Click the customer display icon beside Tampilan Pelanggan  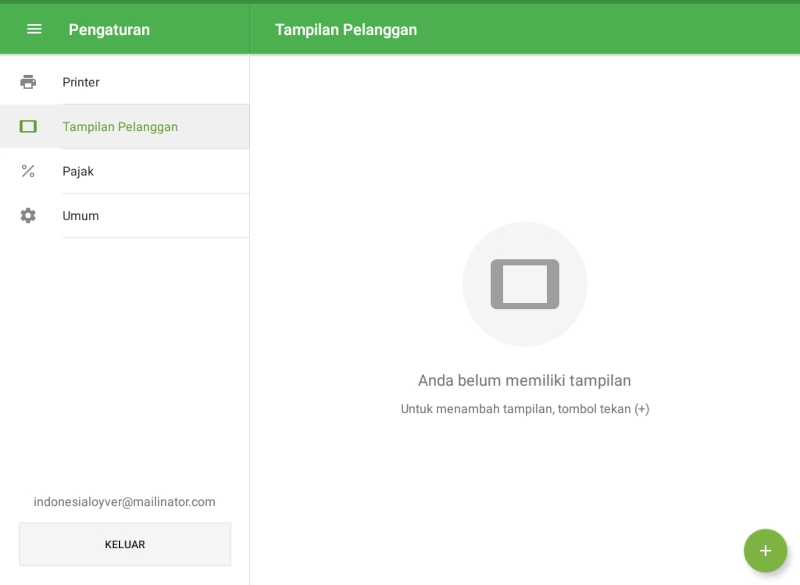point(29,126)
